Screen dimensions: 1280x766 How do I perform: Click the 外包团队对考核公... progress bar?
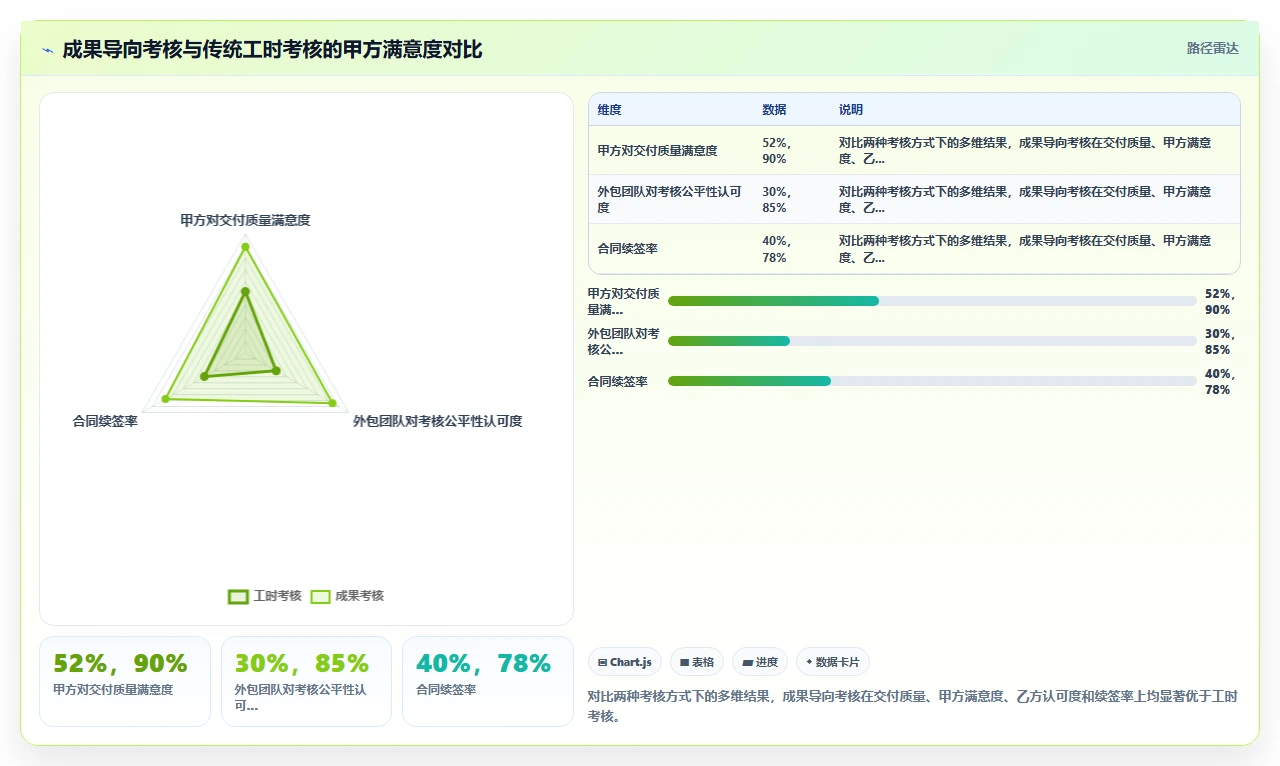pos(932,341)
